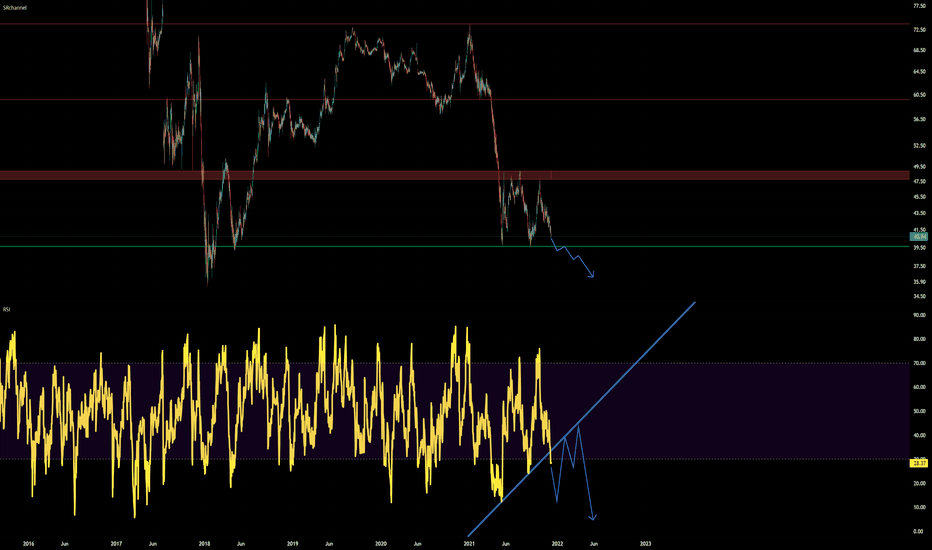Image resolution: width=932 pixels, height=550 pixels.
Task: Click the 49.50 price axis label
Action: pyautogui.click(x=919, y=167)
